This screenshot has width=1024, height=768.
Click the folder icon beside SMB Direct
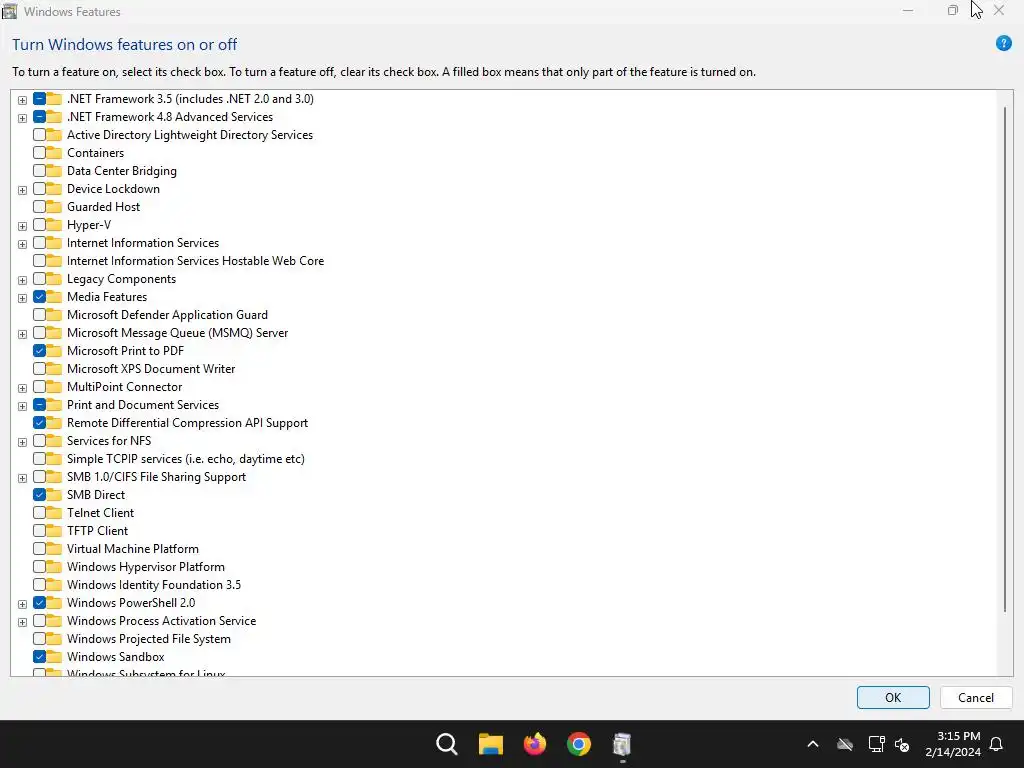tap(54, 495)
